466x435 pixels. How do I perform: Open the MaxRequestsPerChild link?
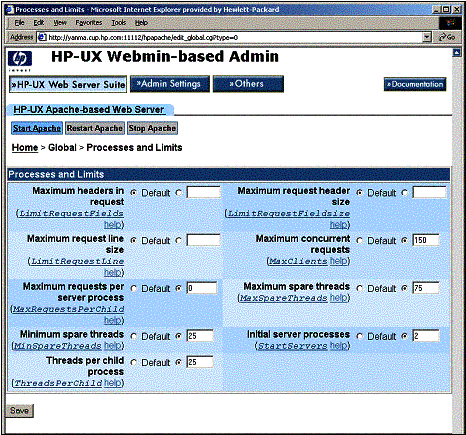[68, 309]
